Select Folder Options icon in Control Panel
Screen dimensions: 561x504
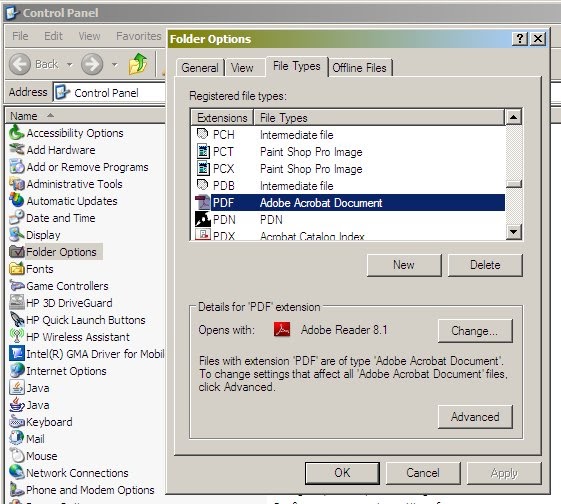tap(16, 252)
